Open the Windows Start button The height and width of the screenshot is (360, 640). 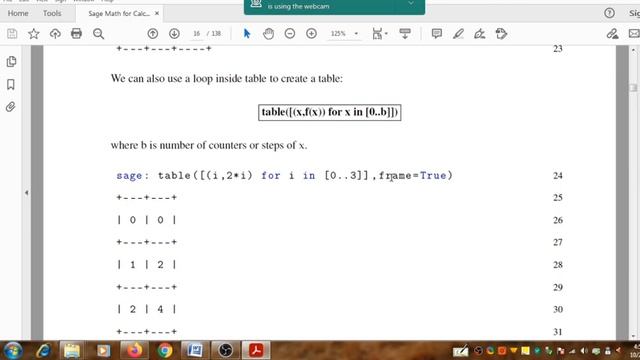pyautogui.click(x=13, y=351)
